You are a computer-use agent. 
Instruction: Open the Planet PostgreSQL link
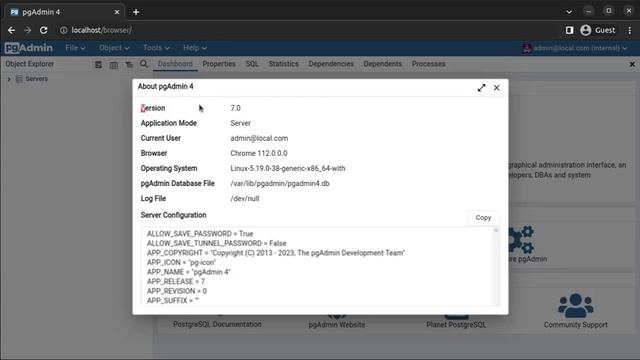pos(456,325)
